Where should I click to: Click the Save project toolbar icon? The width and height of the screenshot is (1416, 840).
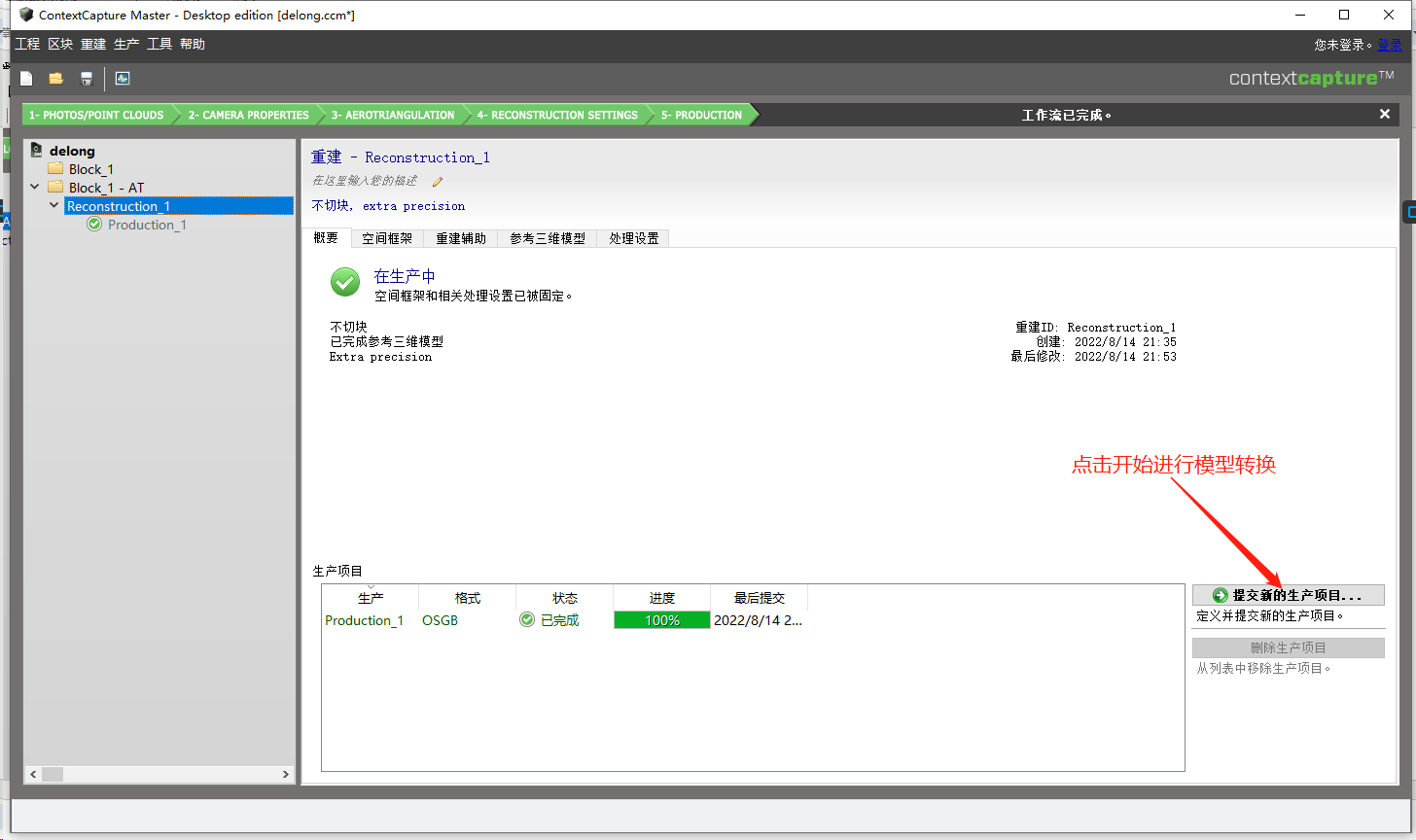point(87,79)
